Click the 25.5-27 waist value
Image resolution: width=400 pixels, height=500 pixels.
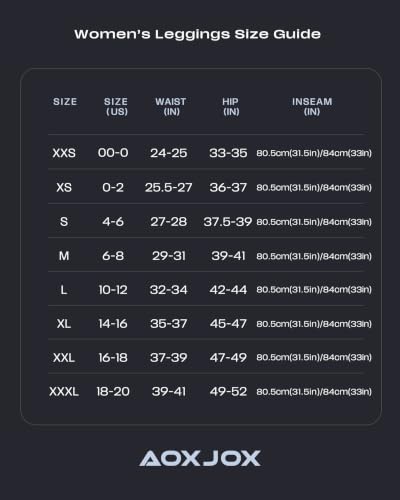pos(169,187)
